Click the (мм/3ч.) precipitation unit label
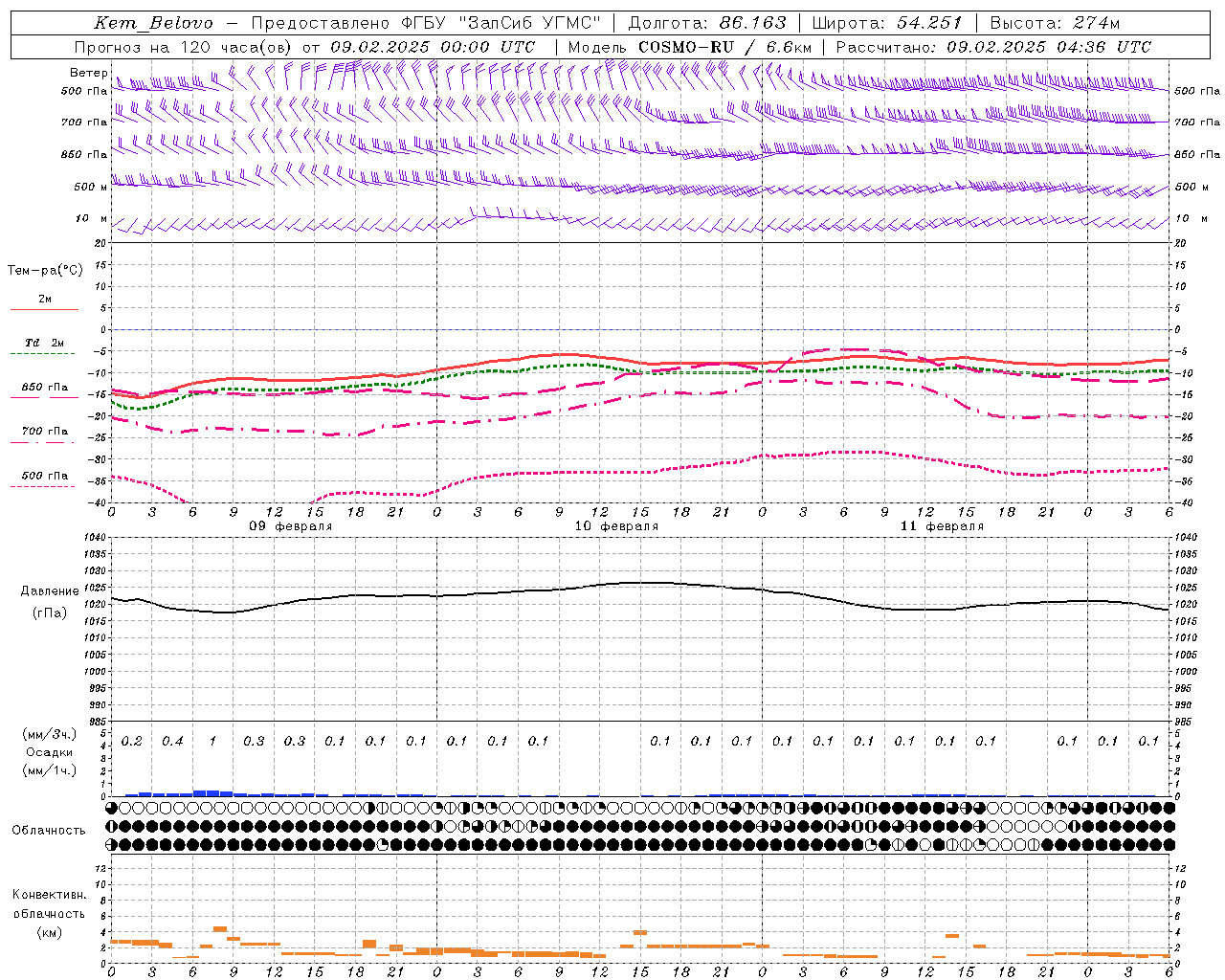This screenshot has width=1225, height=980. (x=50, y=734)
